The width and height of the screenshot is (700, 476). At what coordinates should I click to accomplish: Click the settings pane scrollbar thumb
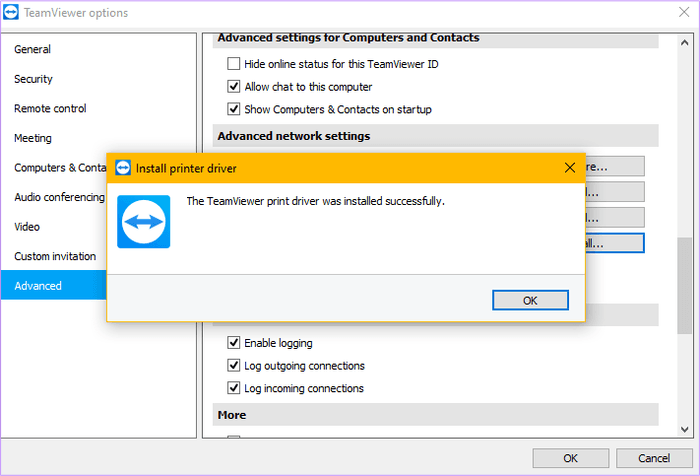[x=684, y=286]
